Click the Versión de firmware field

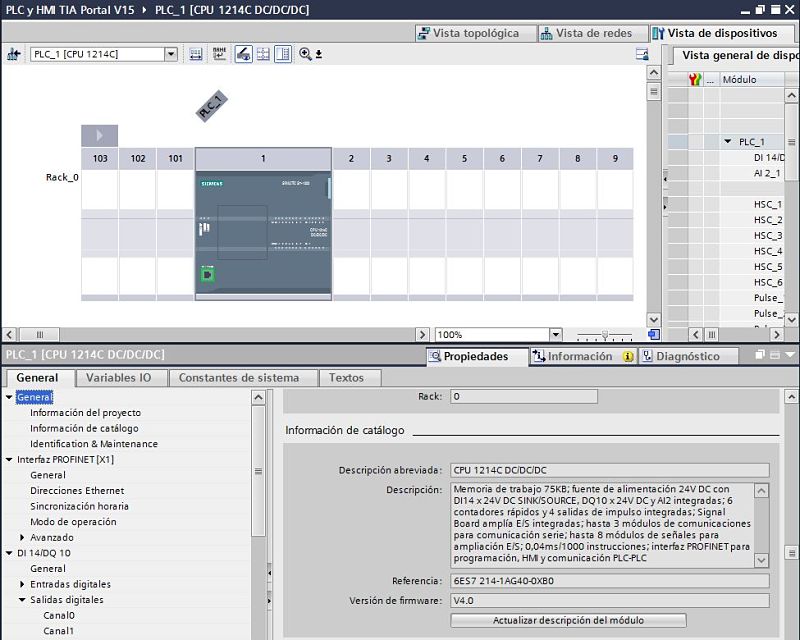(x=610, y=601)
